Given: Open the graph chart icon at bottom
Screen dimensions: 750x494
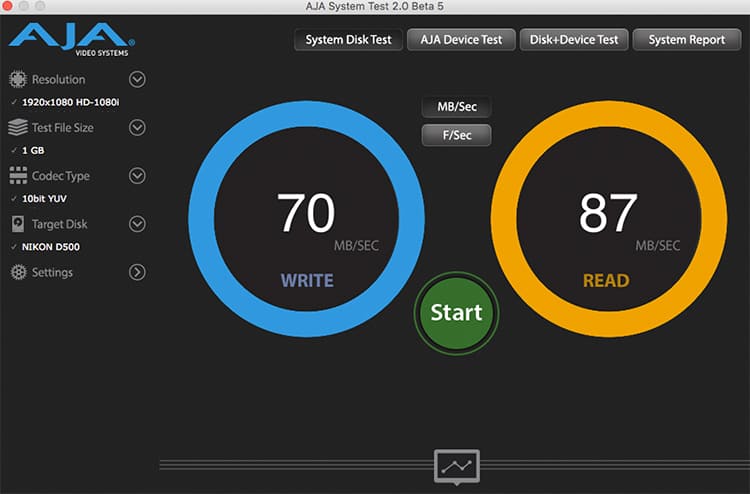Looking at the screenshot, I should click(456, 466).
